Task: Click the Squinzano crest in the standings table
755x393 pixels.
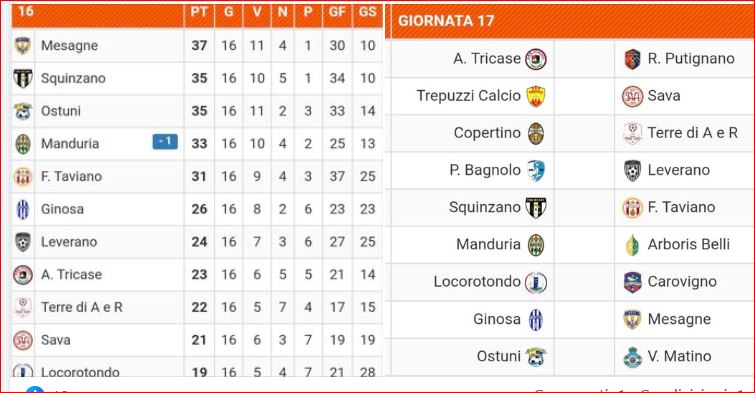Action: tap(23, 79)
